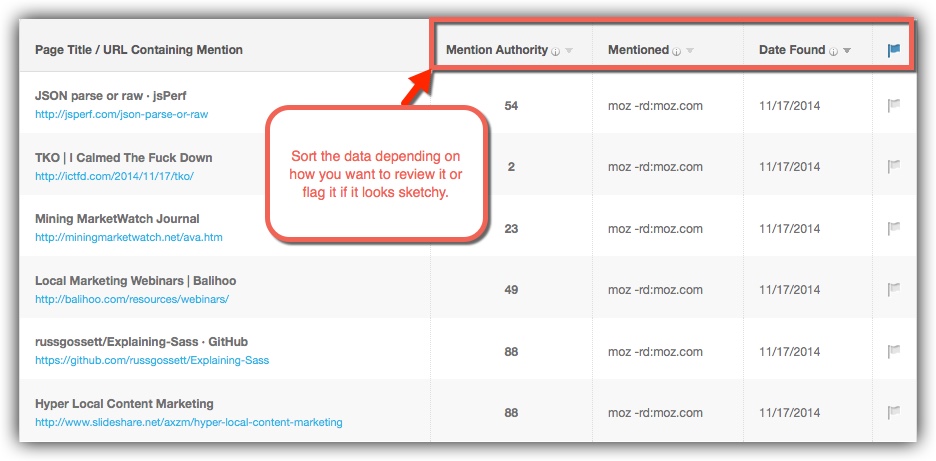Flag the russgossett Explaining-Sass row
This screenshot has width=936, height=461.
tap(894, 351)
